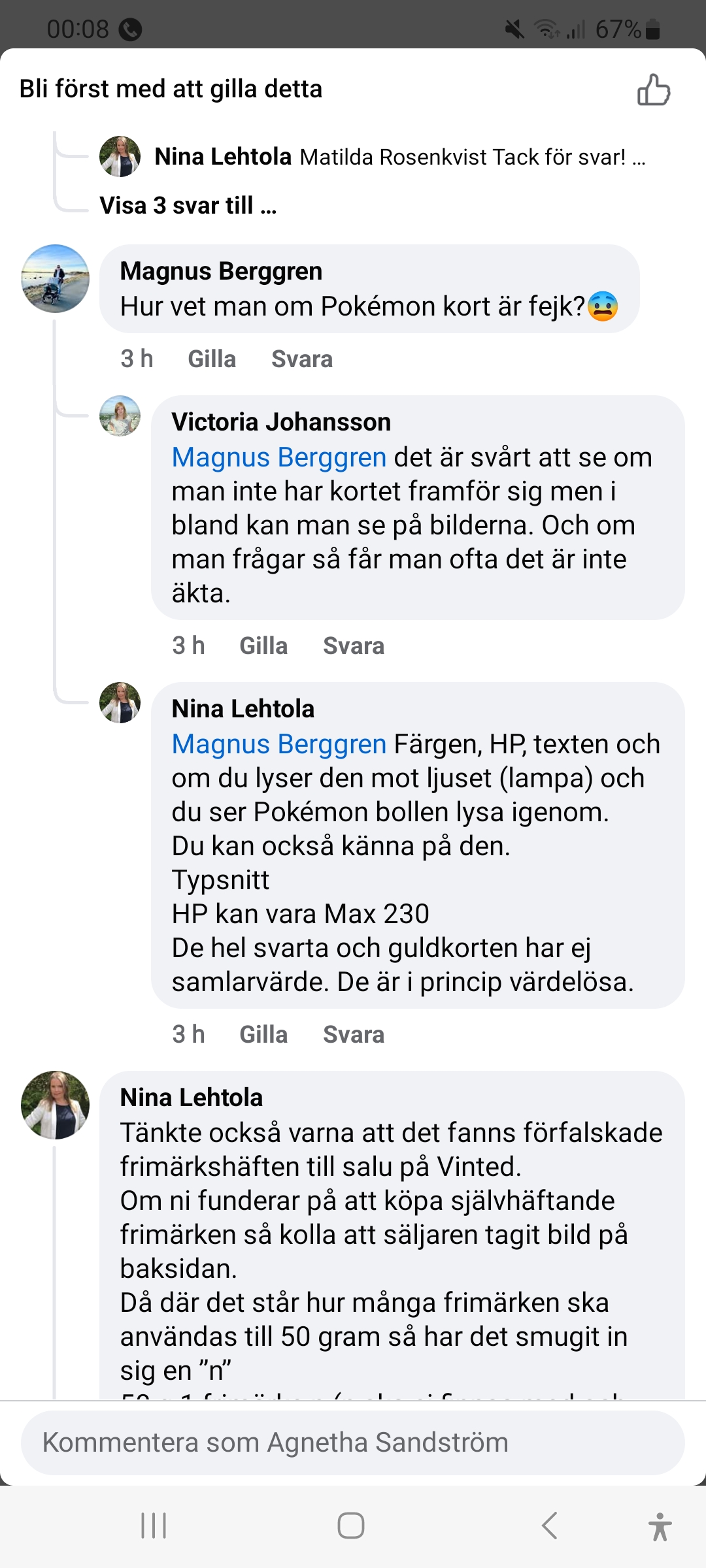706x1568 pixels.
Task: Expand "Visa 3 svar till ..." replies
Action: (x=188, y=206)
